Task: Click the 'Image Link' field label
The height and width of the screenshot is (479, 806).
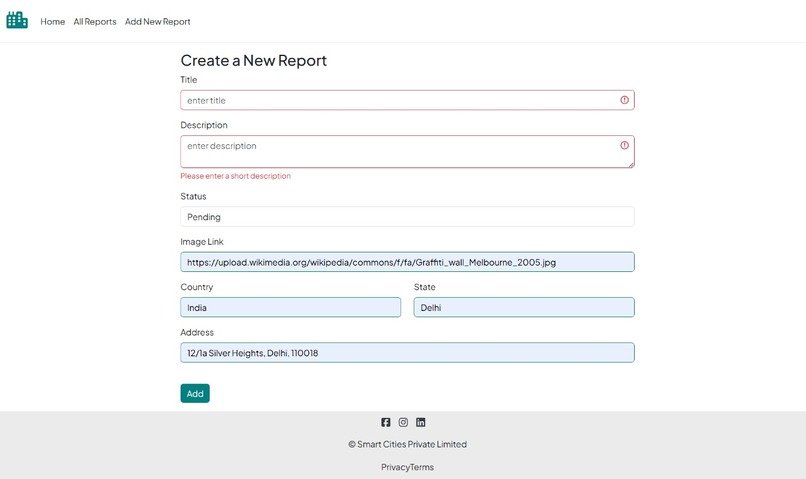Action: [202, 242]
